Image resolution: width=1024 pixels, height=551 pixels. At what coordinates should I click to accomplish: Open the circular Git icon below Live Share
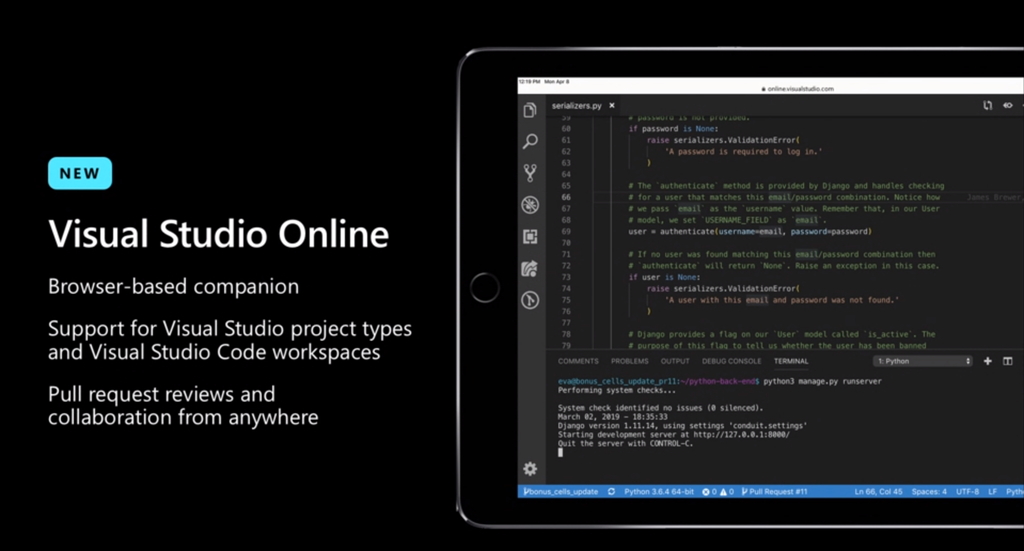(x=530, y=300)
